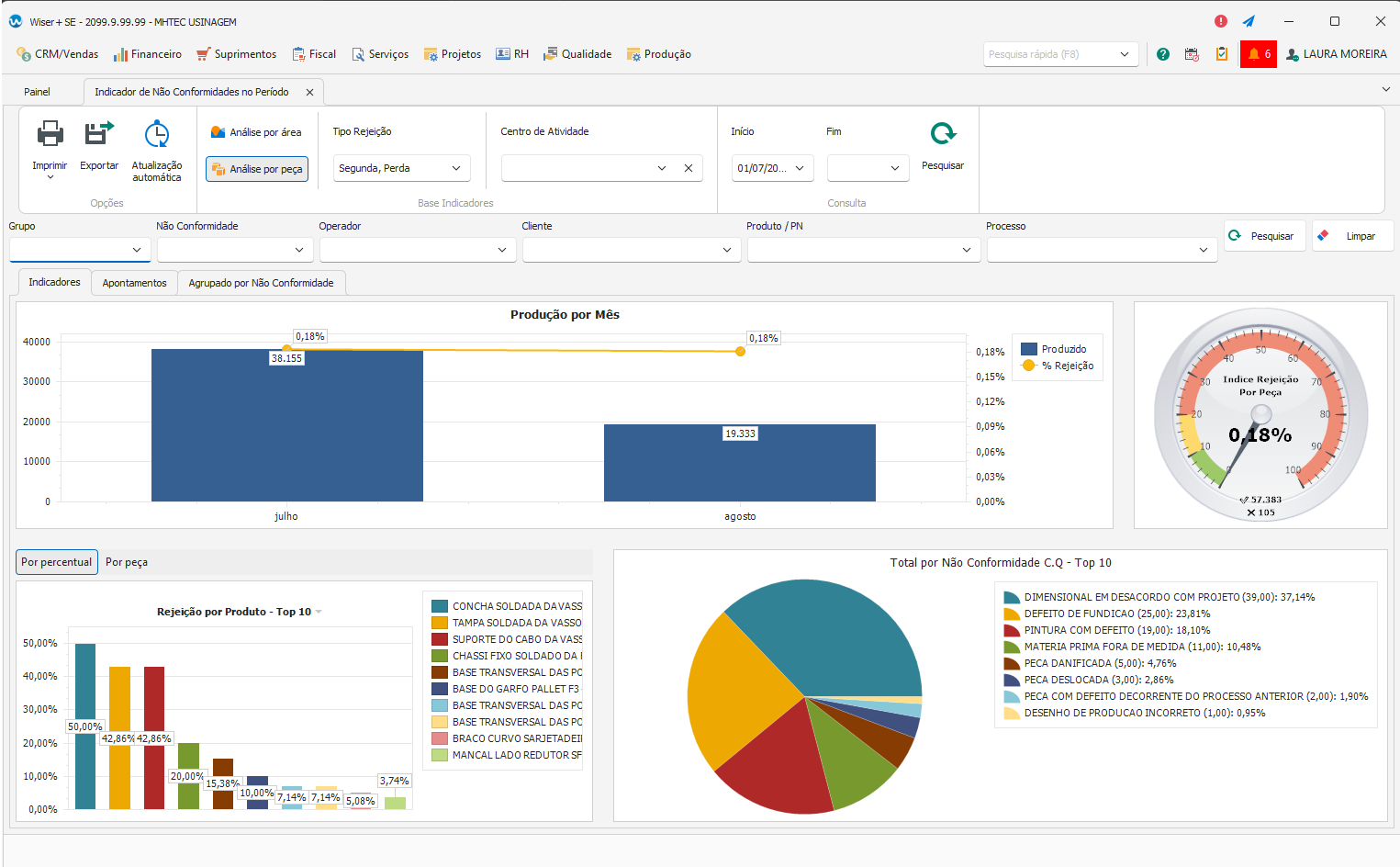Expand the Início date dropdown
Image resolution: width=1400 pixels, height=867 pixels.
click(800, 168)
